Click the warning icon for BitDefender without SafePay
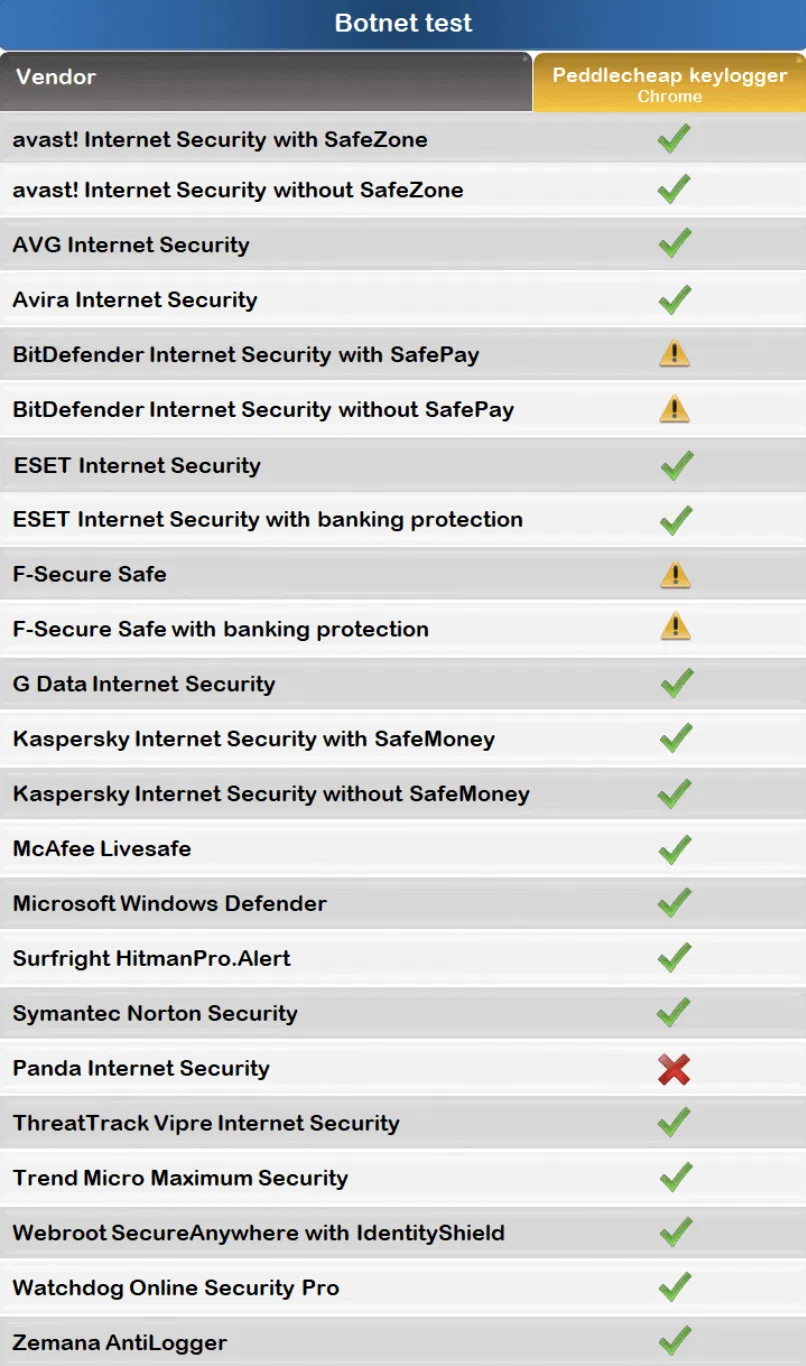This screenshot has width=806, height=1366. [x=675, y=408]
